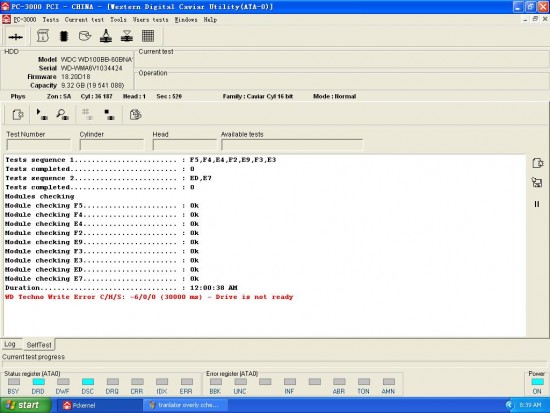Click the Family: Caviar Cyl 16 bit text
Screen dimensions: 550x413
point(258,96)
